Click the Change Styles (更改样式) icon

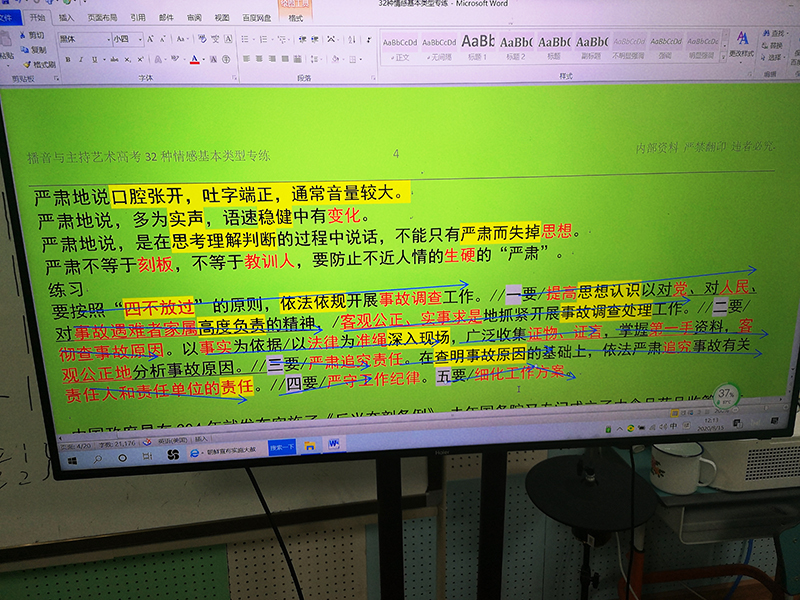(x=741, y=44)
